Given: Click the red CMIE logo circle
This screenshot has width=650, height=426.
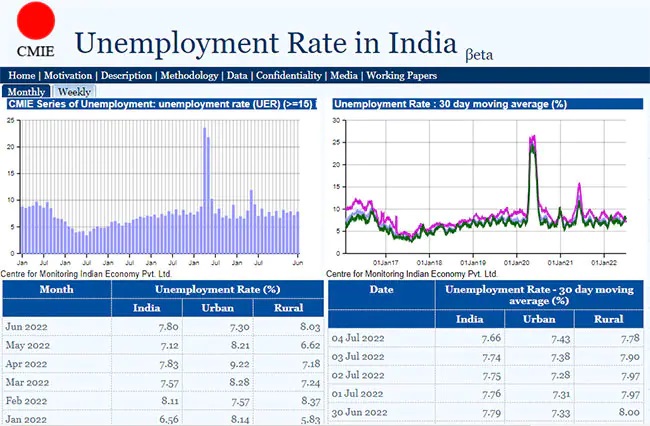Looking at the screenshot, I should (x=36, y=21).
